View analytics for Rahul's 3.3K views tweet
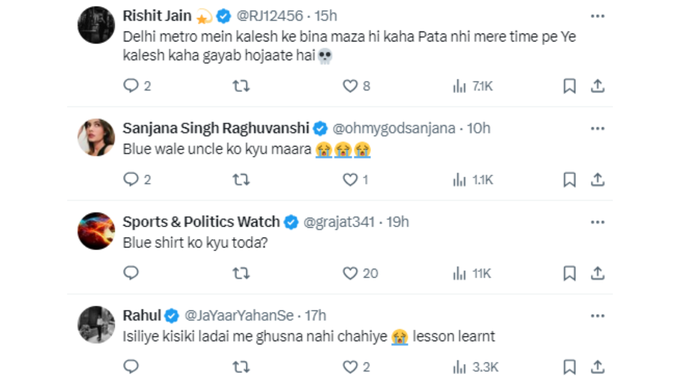Viewport: 680px width, 383px height. pos(475,367)
